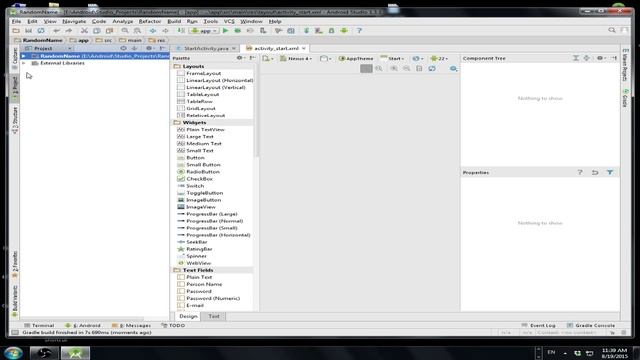Image resolution: width=640 pixels, height=360 pixels.
Task: Open the Start activity dropdown
Action: (392, 59)
